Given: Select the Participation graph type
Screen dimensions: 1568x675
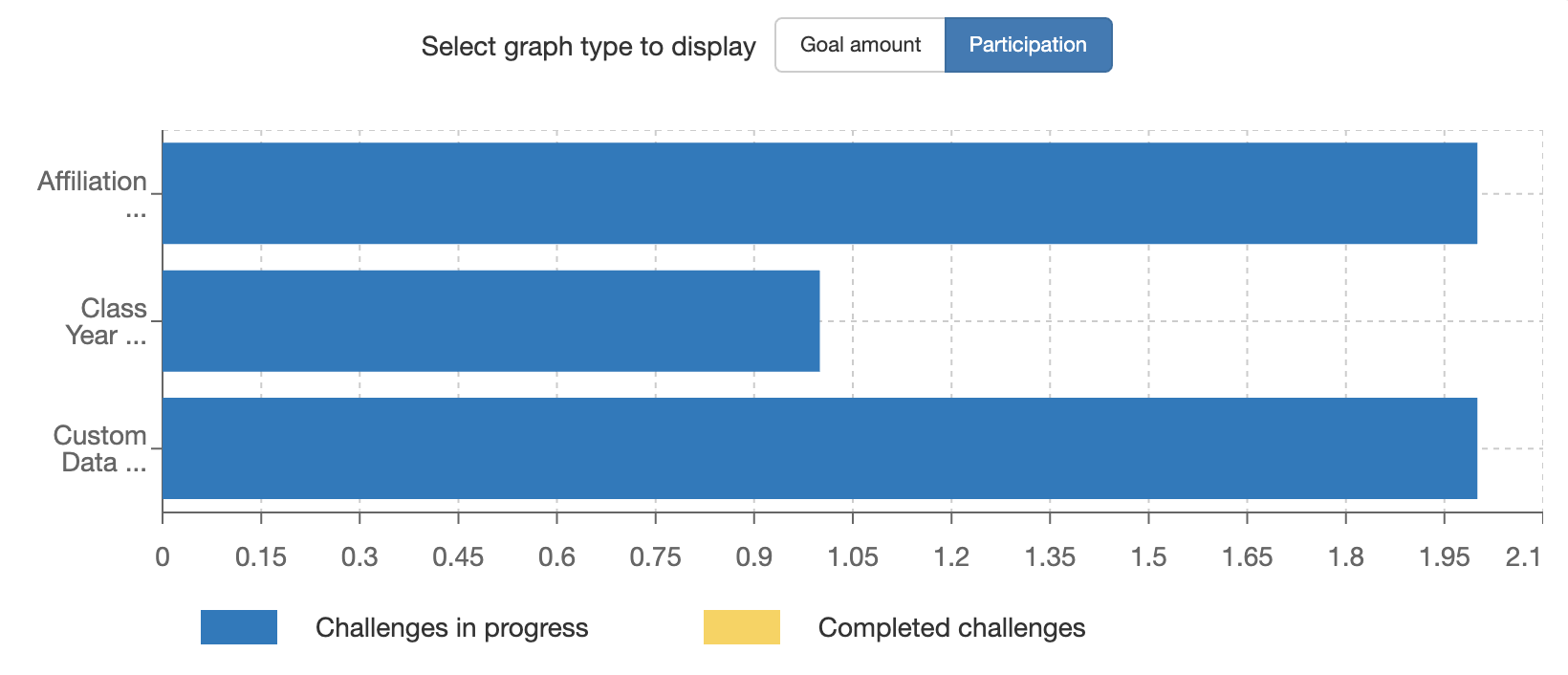Looking at the screenshot, I should click(x=1028, y=45).
